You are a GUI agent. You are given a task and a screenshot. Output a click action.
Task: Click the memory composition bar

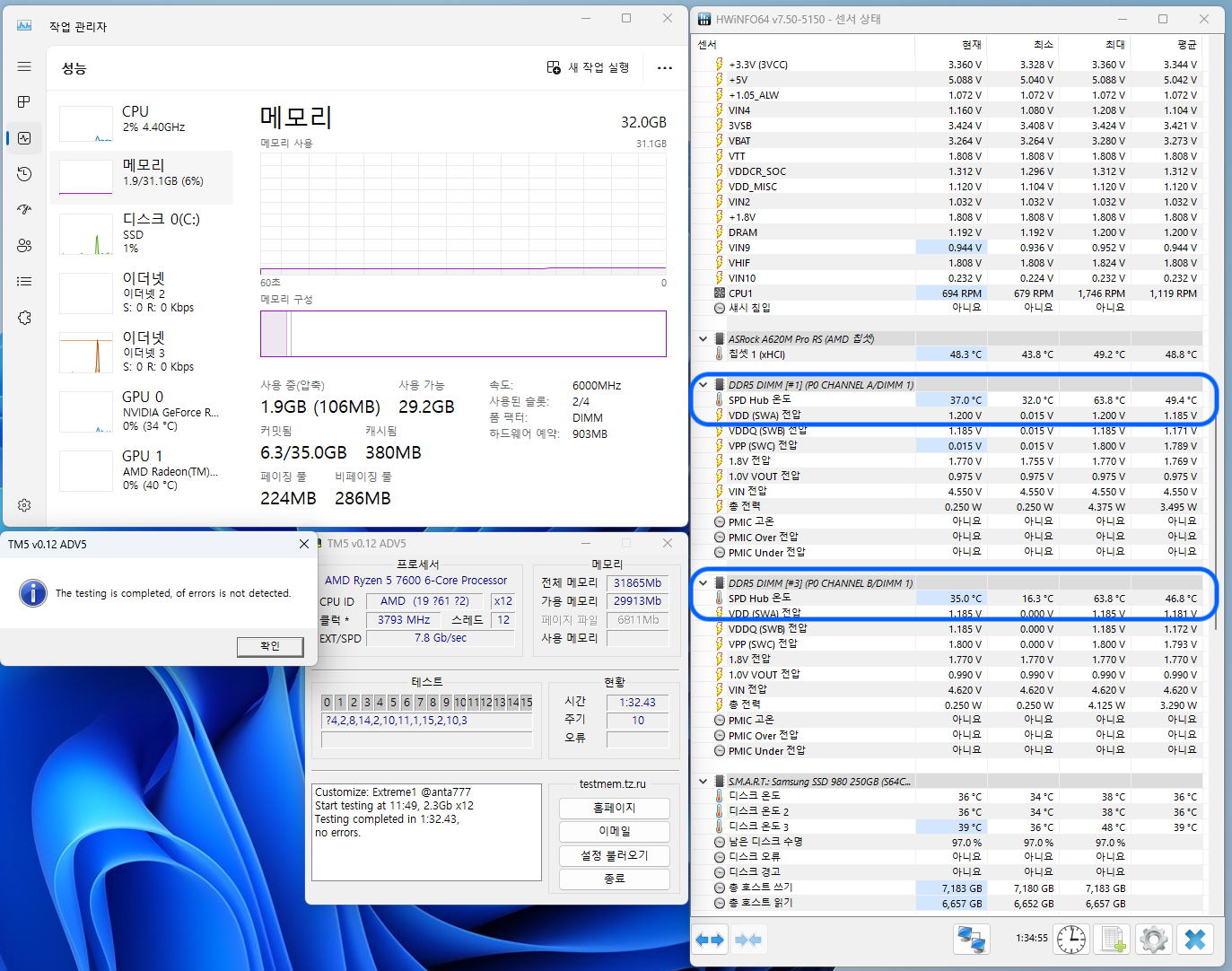pyautogui.click(x=463, y=334)
